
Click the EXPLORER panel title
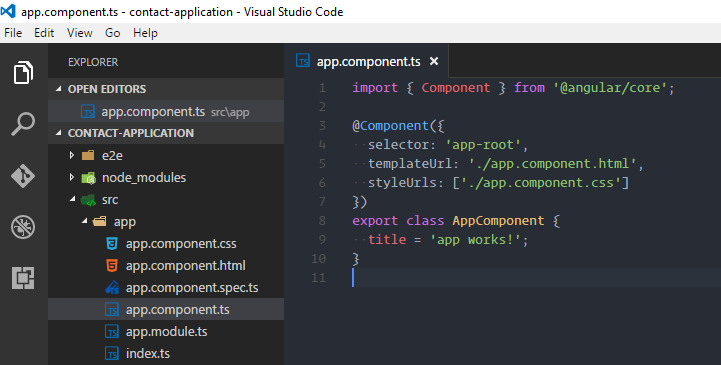tap(93, 62)
